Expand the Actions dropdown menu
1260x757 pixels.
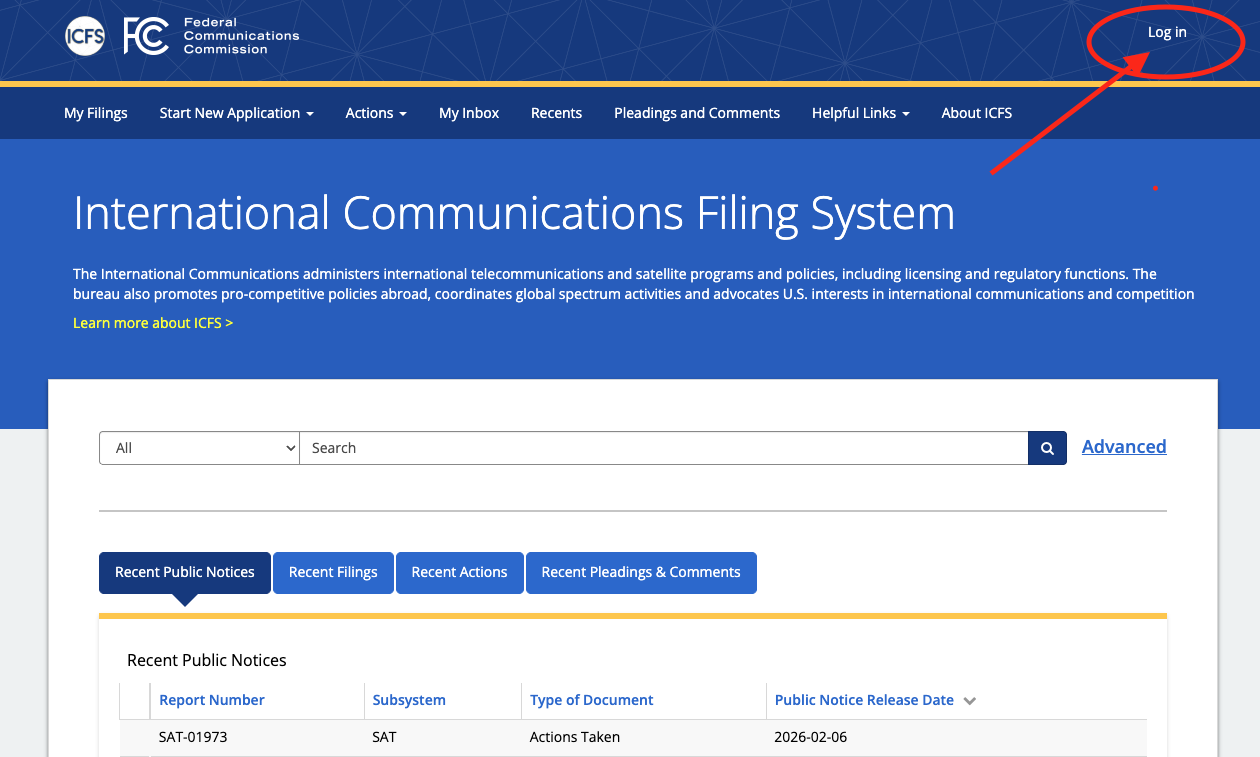376,113
